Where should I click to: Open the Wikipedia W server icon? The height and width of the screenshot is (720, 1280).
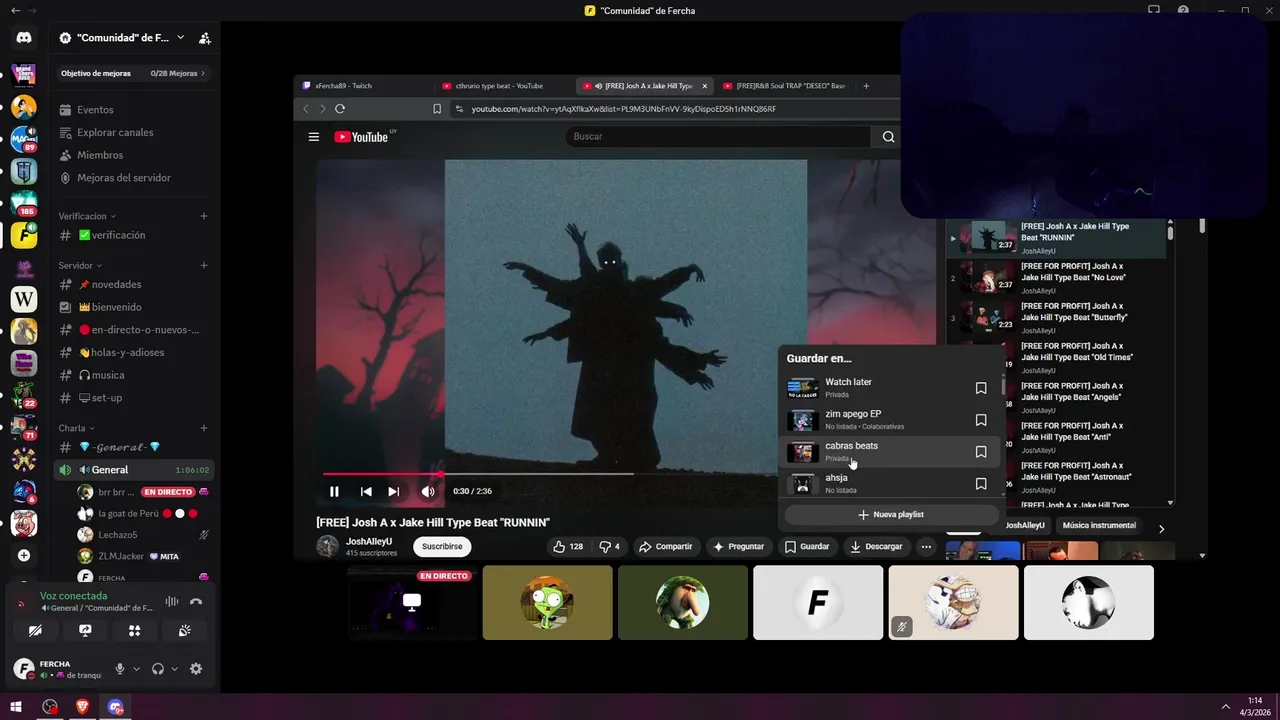(x=24, y=299)
